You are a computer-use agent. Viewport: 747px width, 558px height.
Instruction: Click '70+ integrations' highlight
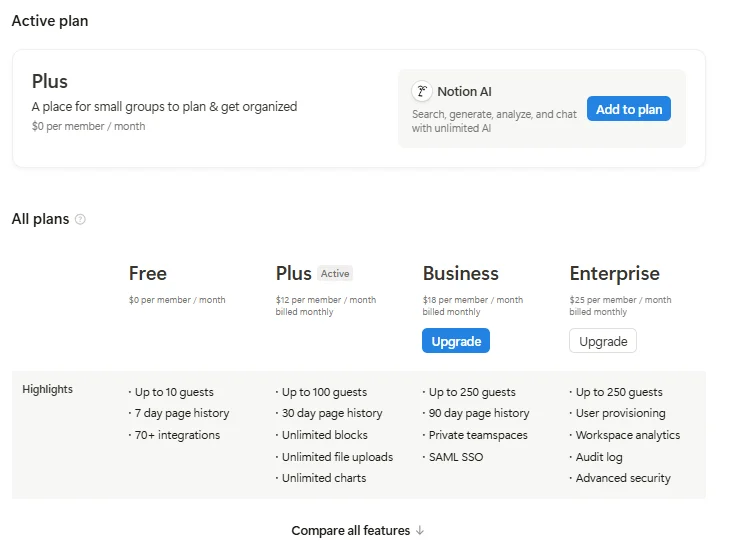tap(177, 435)
